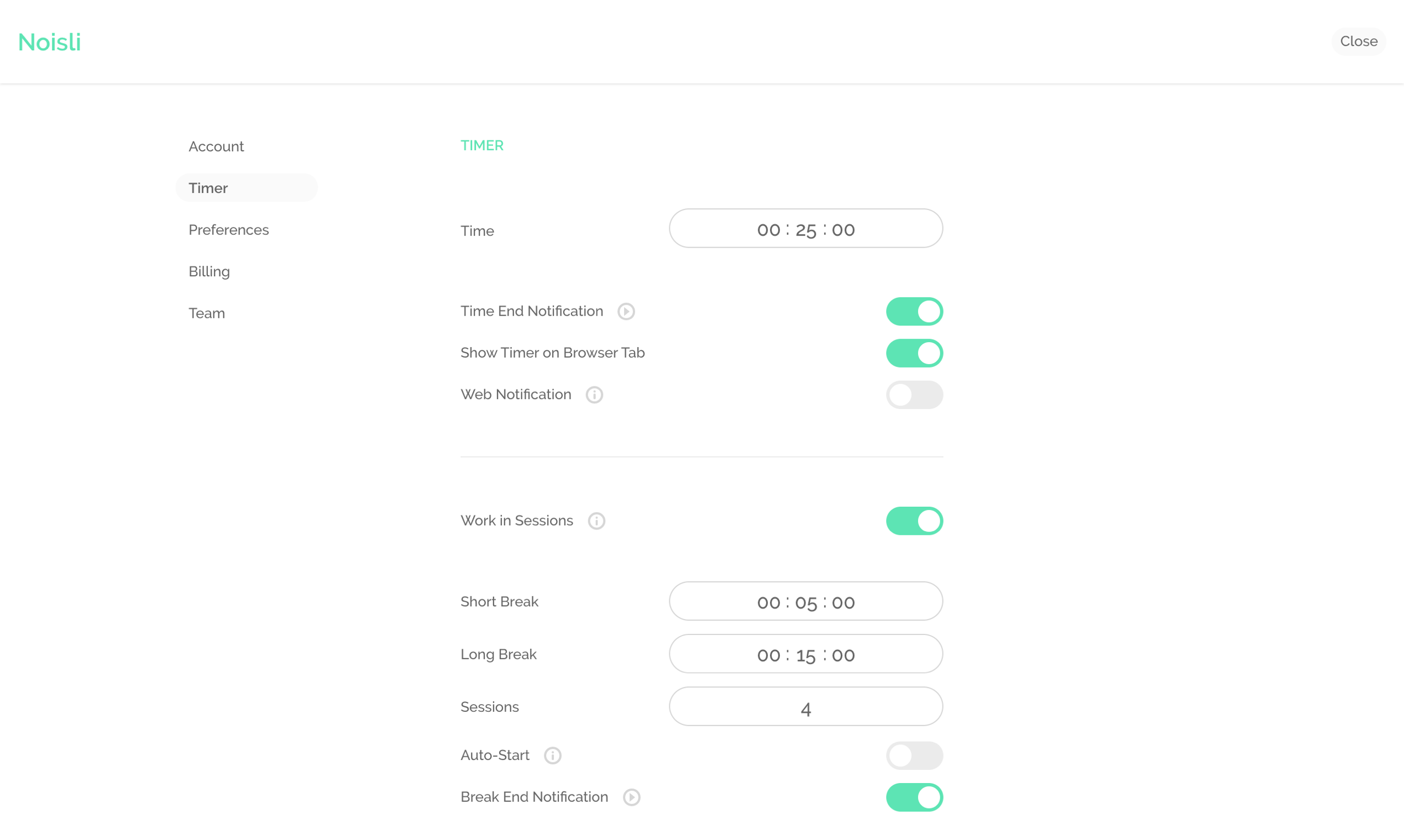Disable Time End Notification toggle
This screenshot has width=1404, height=840.
click(x=914, y=311)
